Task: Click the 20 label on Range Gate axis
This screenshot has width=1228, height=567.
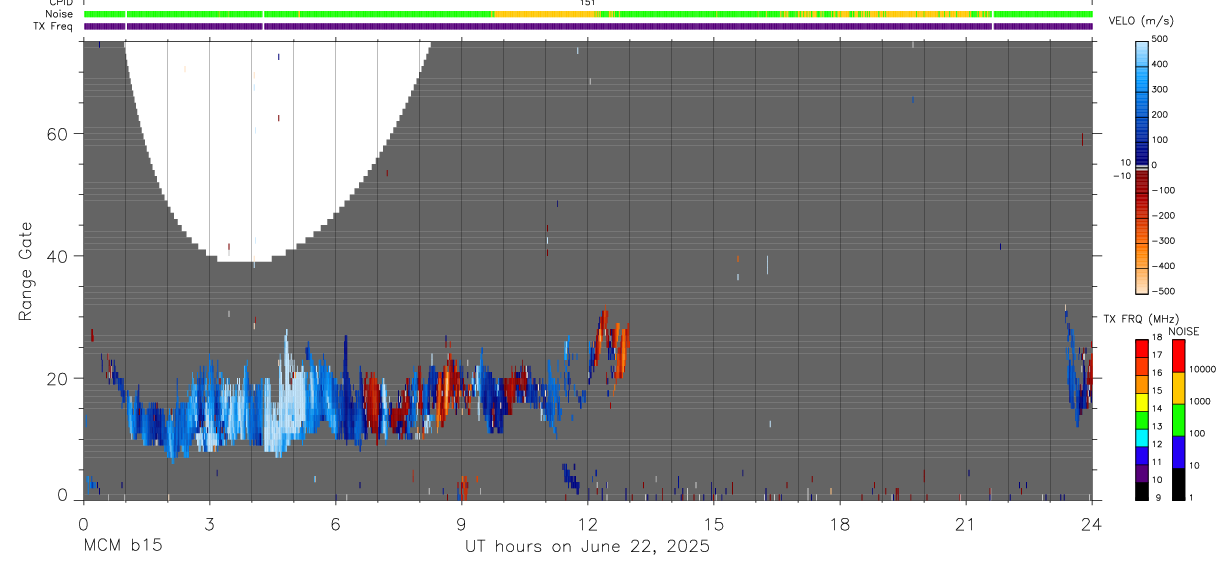Action: [56, 378]
